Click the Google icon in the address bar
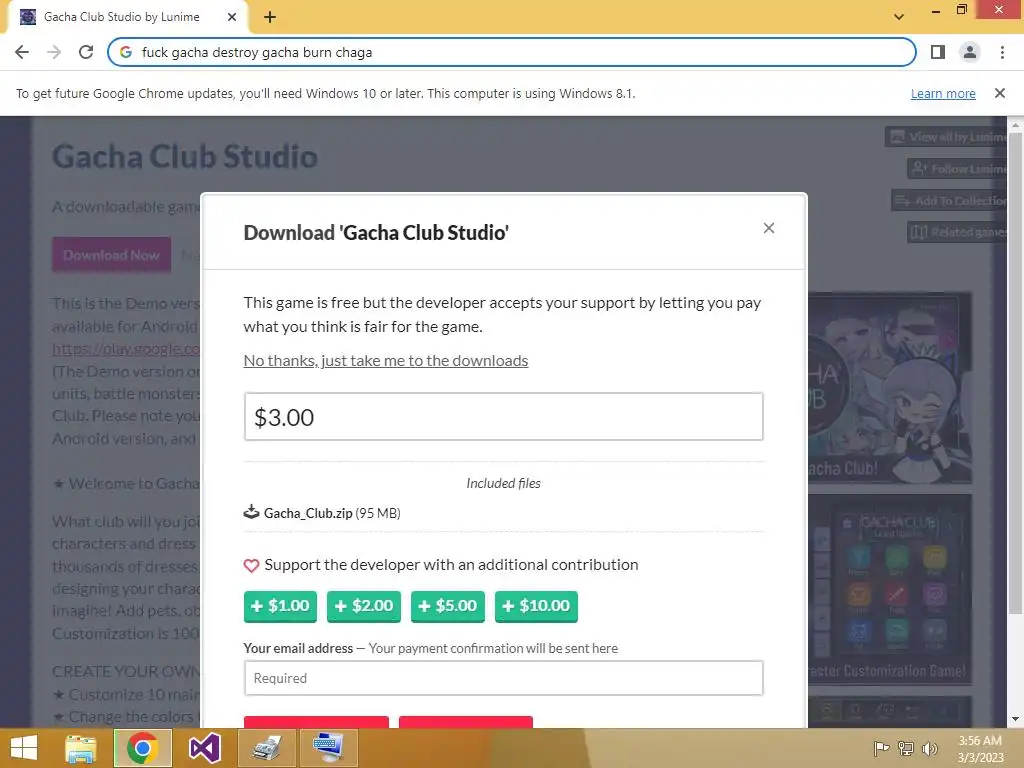The width and height of the screenshot is (1024, 768). tap(126, 52)
